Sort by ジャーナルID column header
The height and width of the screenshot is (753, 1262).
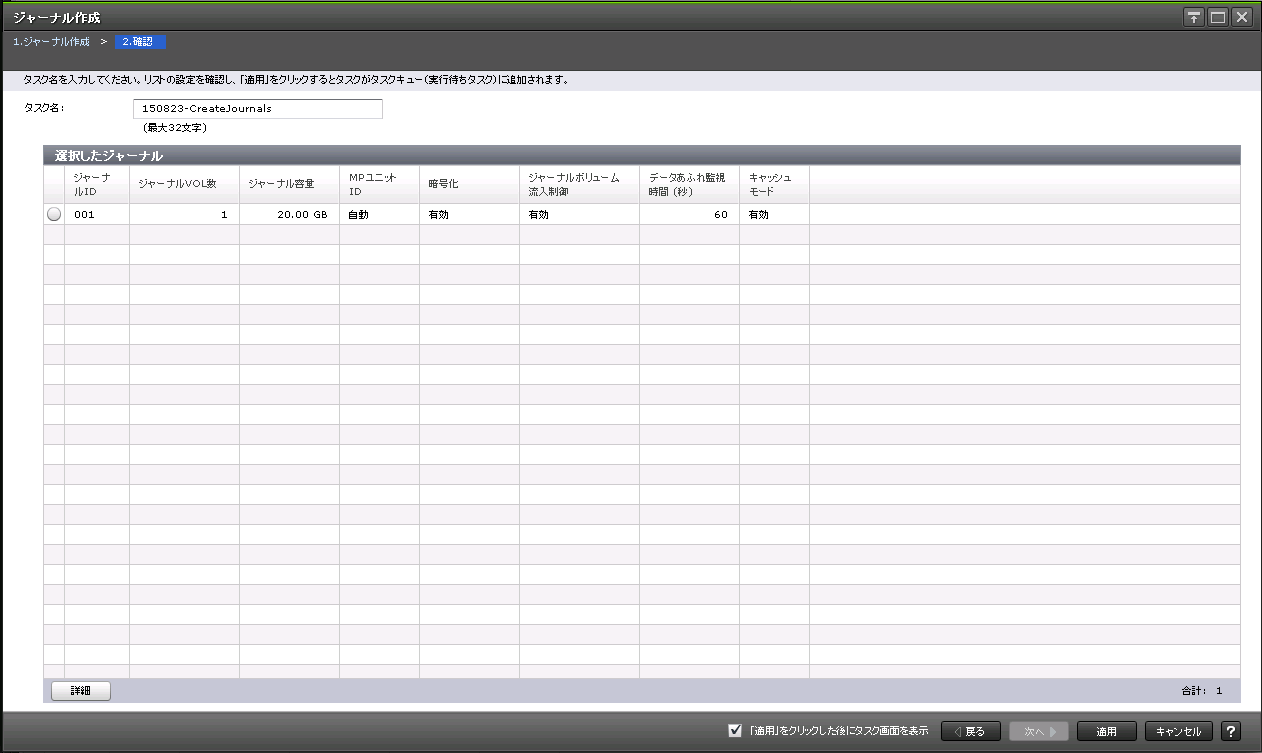[97, 184]
